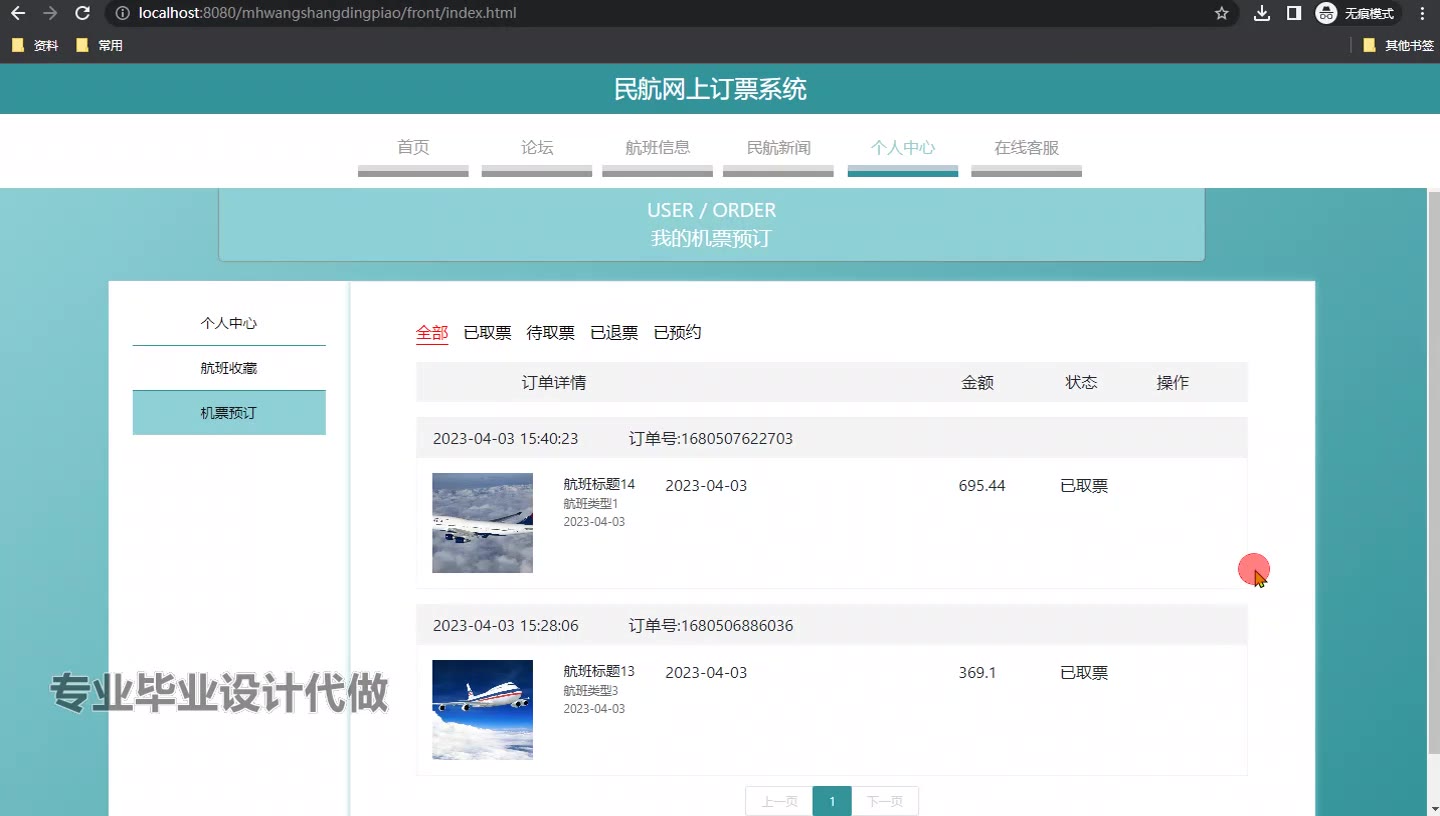Viewport: 1440px width, 816px height.
Task: Open Chrome three-dot menu
Action: coord(1422,13)
